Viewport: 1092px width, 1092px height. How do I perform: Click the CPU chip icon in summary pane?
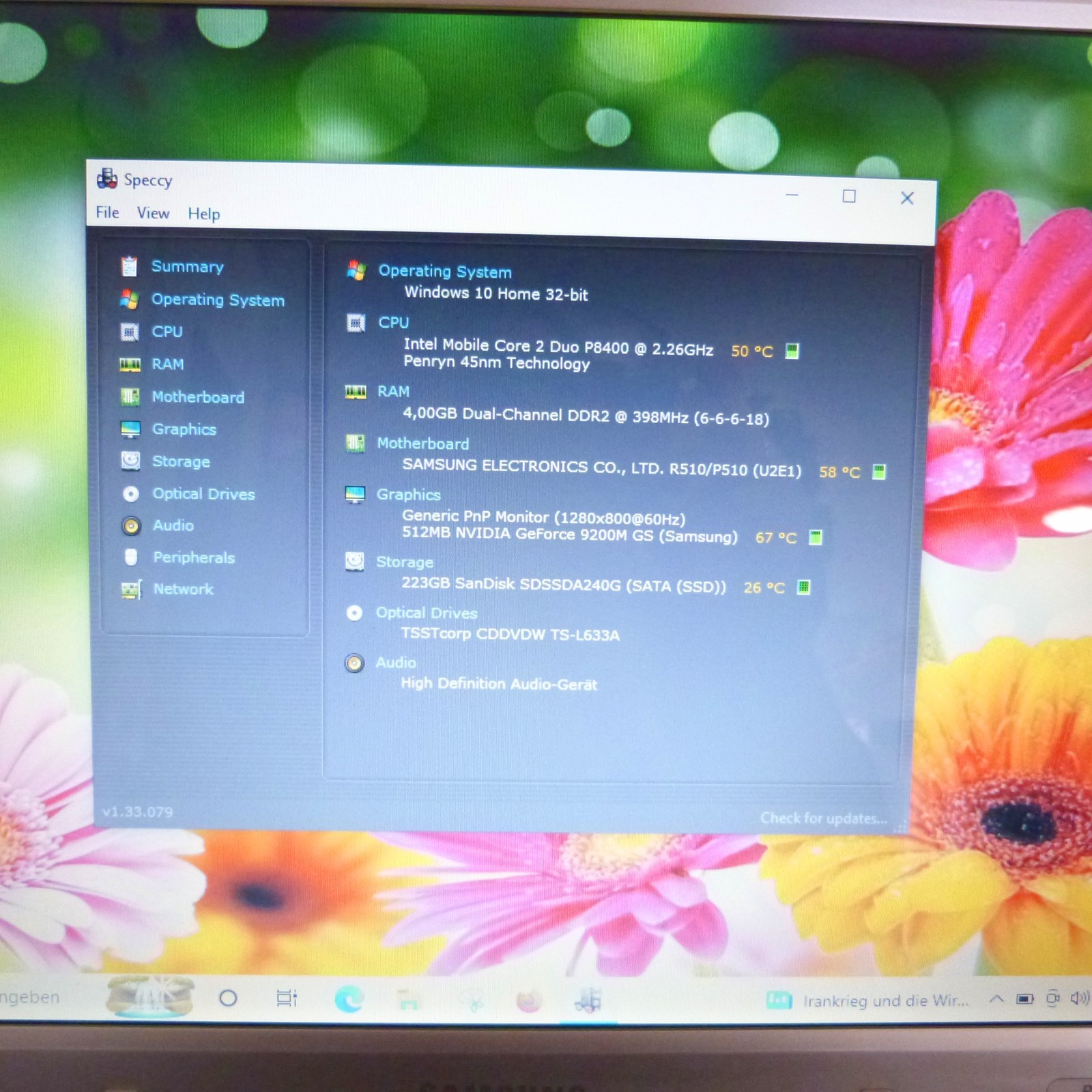pyautogui.click(x=356, y=322)
